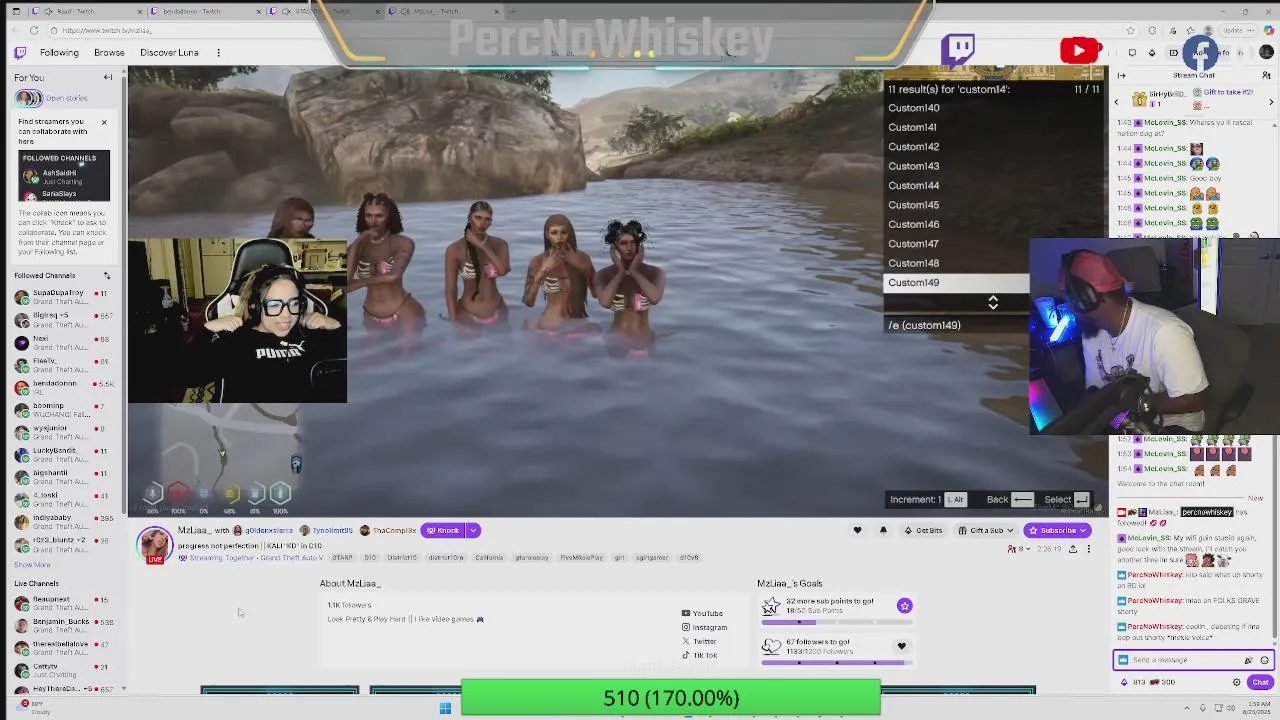The image size is (1280, 720).
Task: Show more followed channels
Action: (32, 565)
